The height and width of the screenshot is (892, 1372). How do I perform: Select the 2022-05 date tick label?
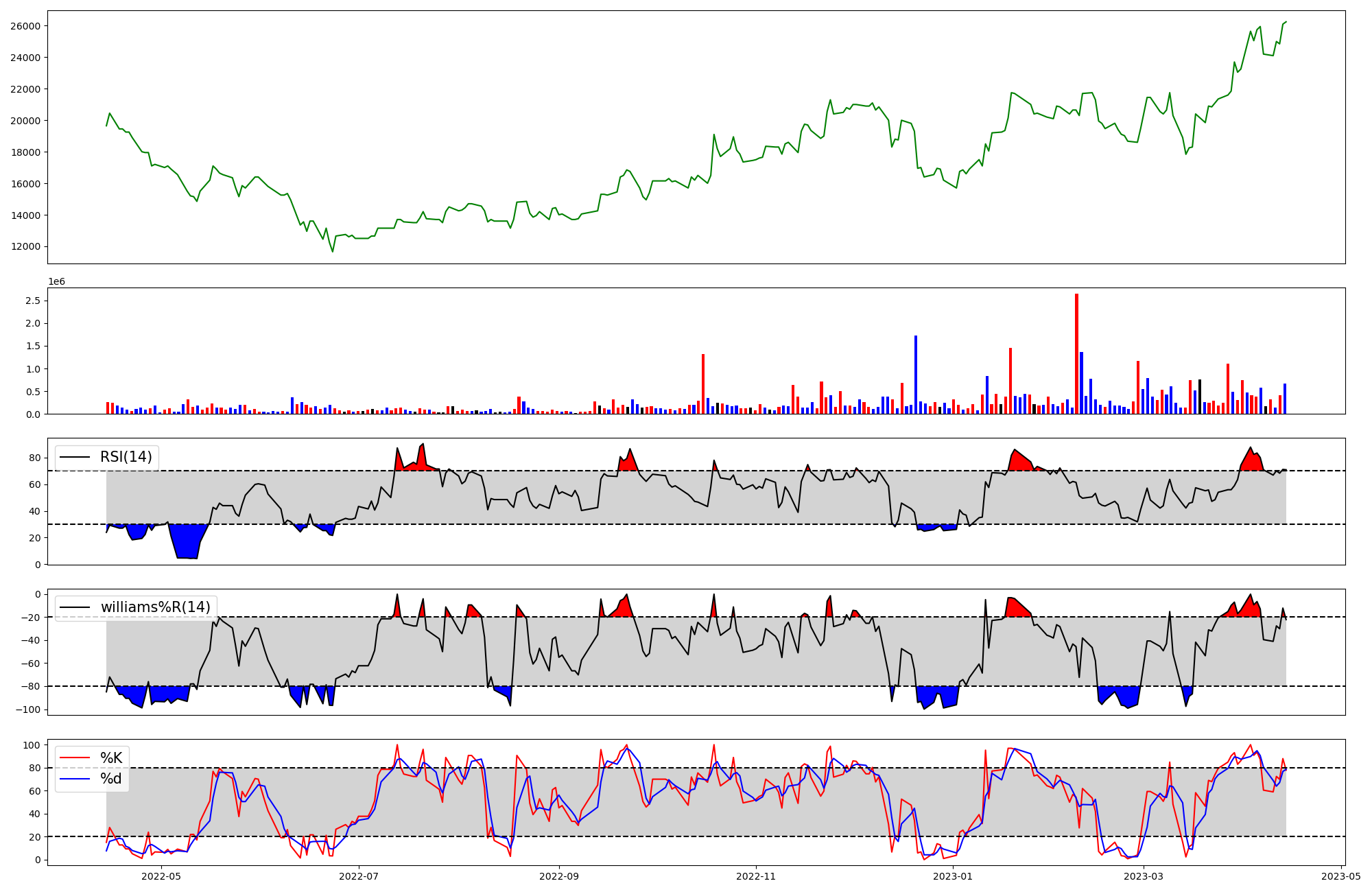pos(161,876)
